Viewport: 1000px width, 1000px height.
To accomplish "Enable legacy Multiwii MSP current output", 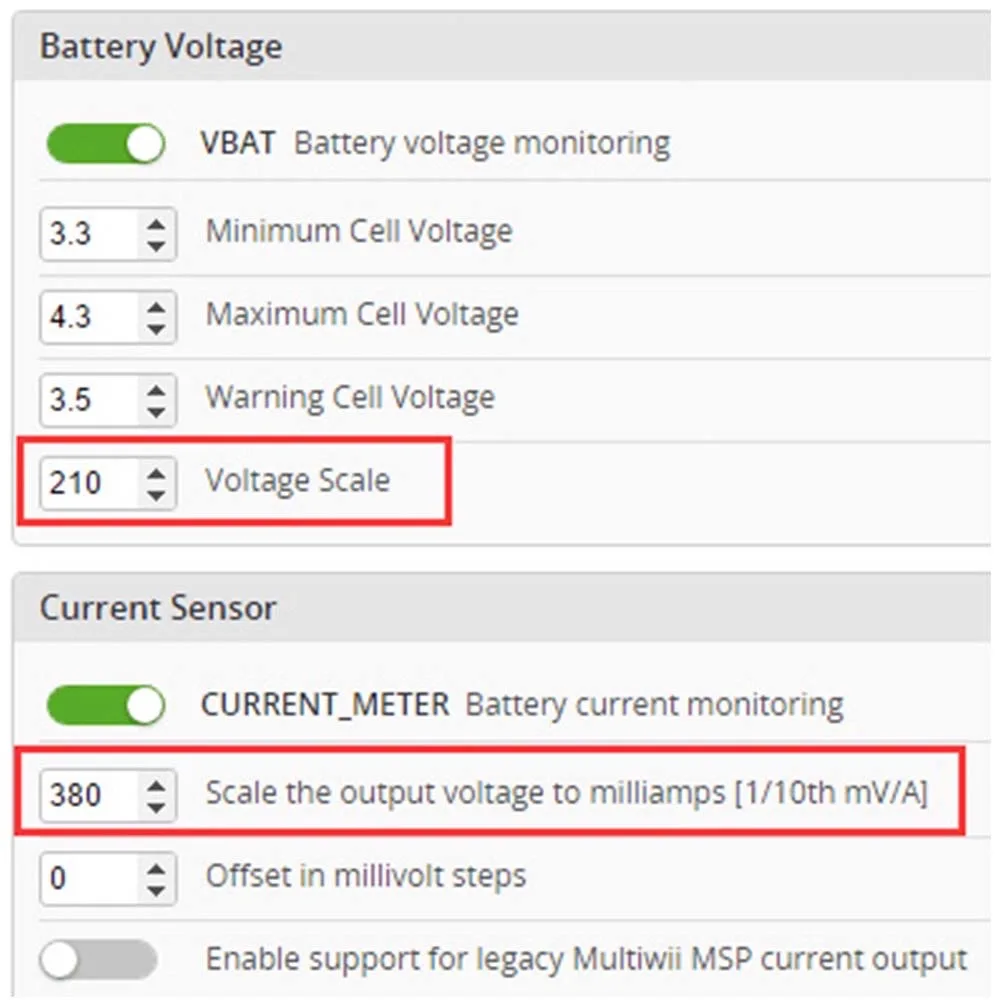I will point(98,961).
